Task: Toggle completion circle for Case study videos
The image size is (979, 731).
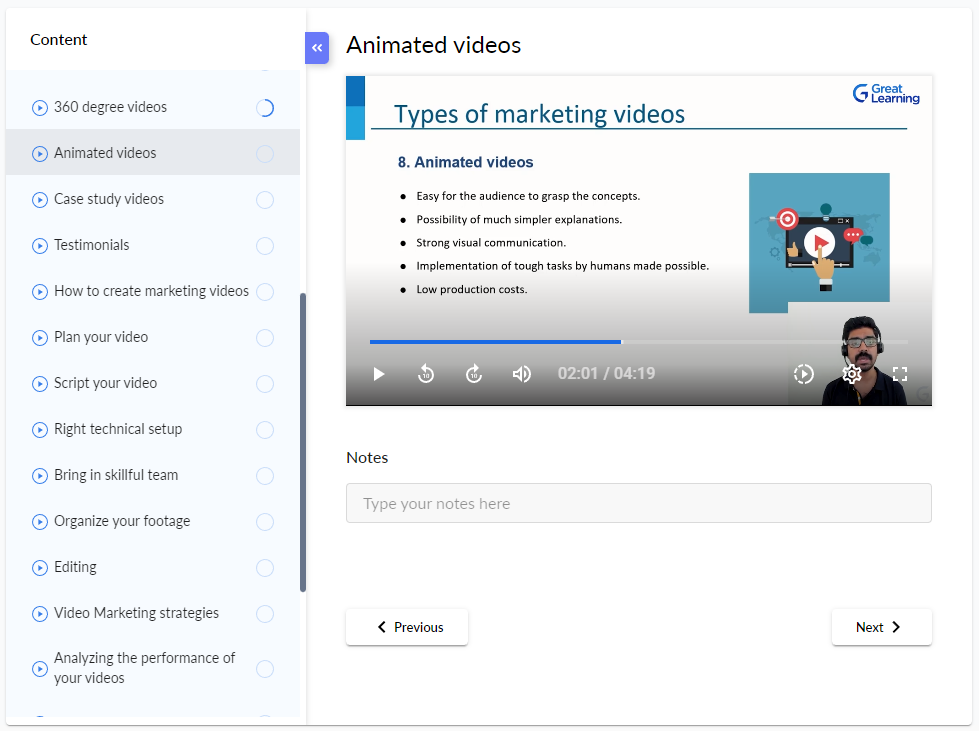Action: click(x=265, y=200)
